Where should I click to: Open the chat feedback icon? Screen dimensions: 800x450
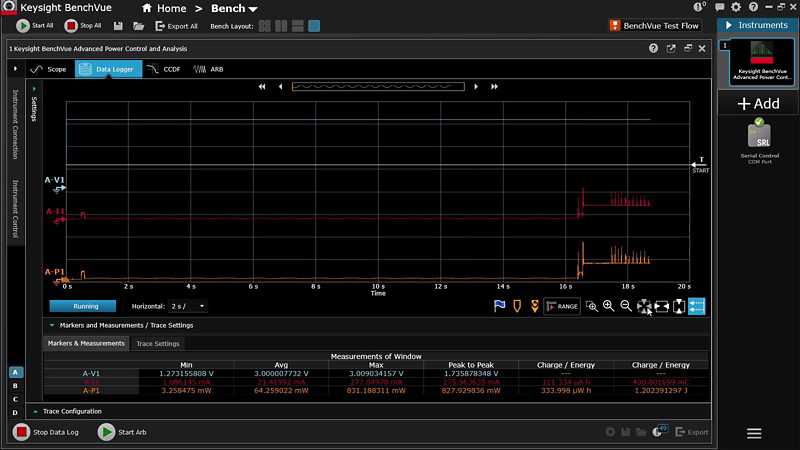tap(719, 7)
